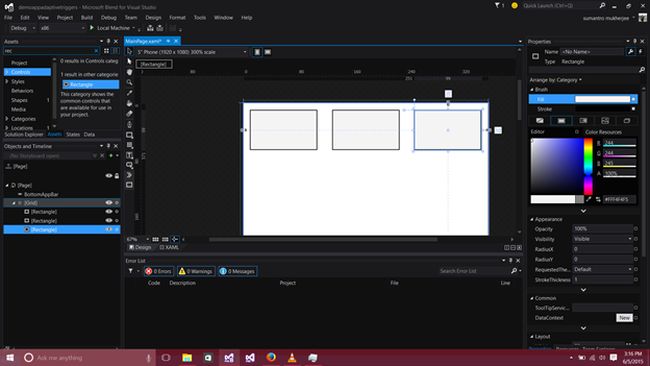Screen dimensions: 650x366
Task: Click New DataContext button
Action: (x=624, y=318)
